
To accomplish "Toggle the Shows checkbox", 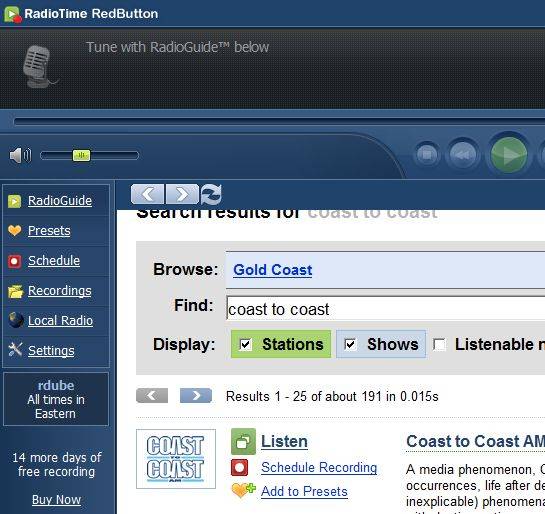I will tap(350, 344).
